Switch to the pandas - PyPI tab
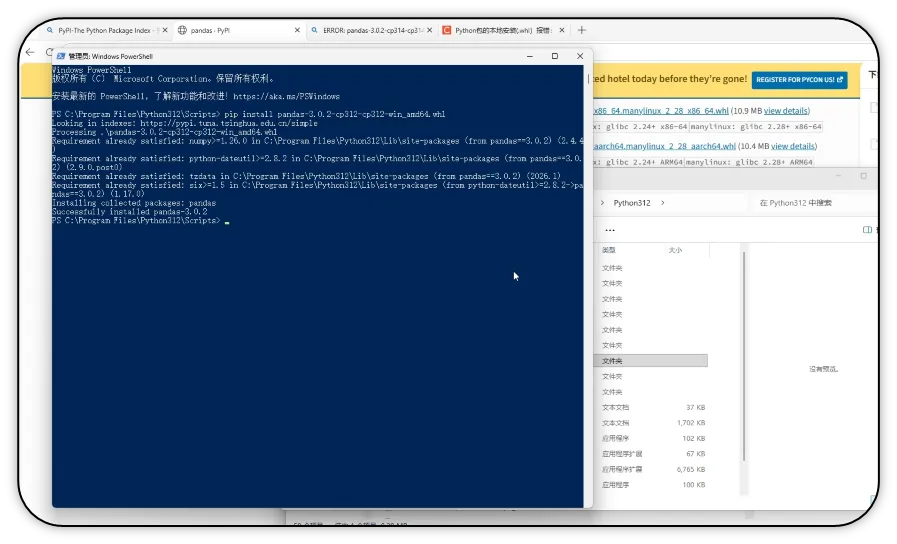Viewport: 897px width, 544px height. click(x=240, y=30)
